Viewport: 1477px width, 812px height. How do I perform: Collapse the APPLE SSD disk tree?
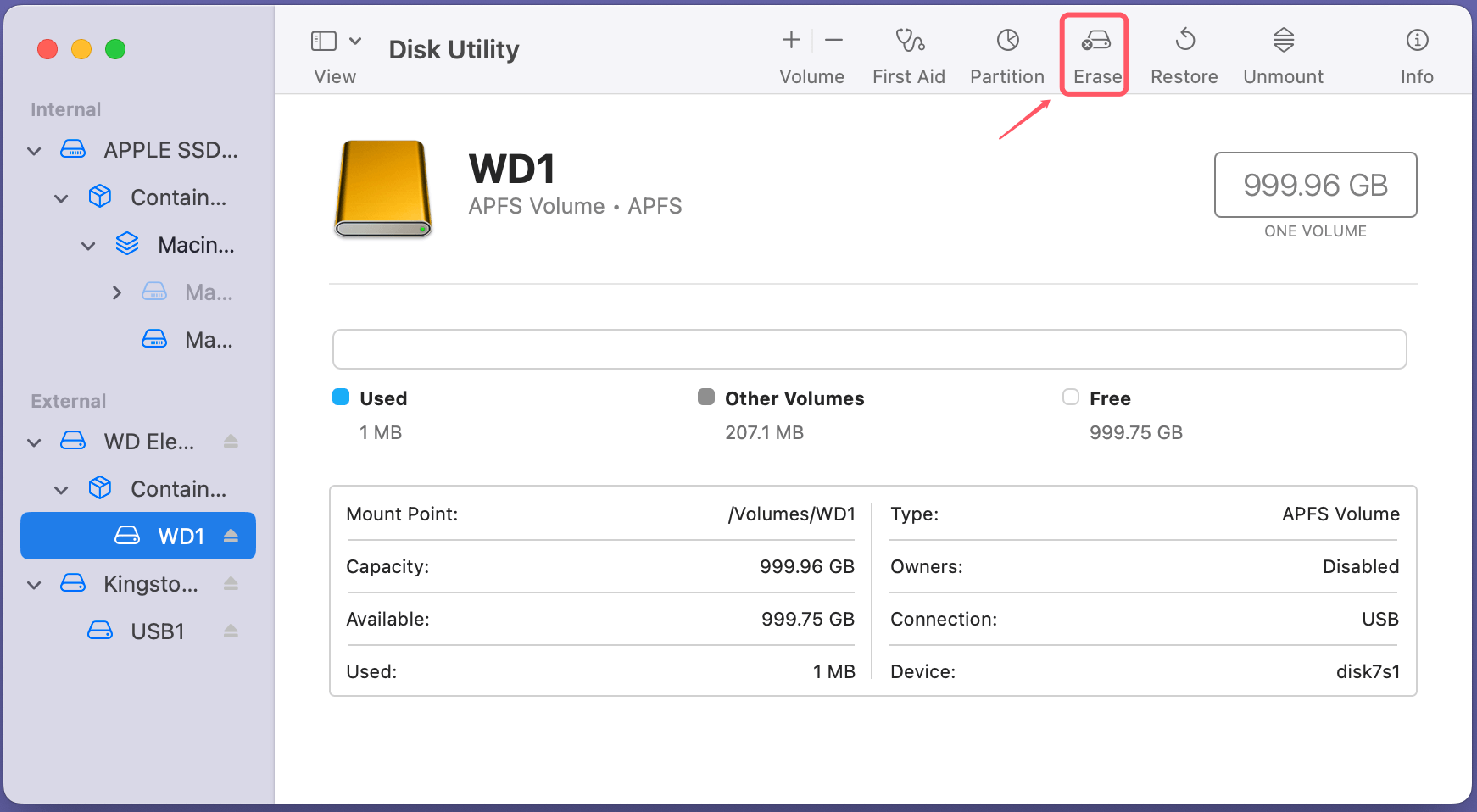click(34, 151)
